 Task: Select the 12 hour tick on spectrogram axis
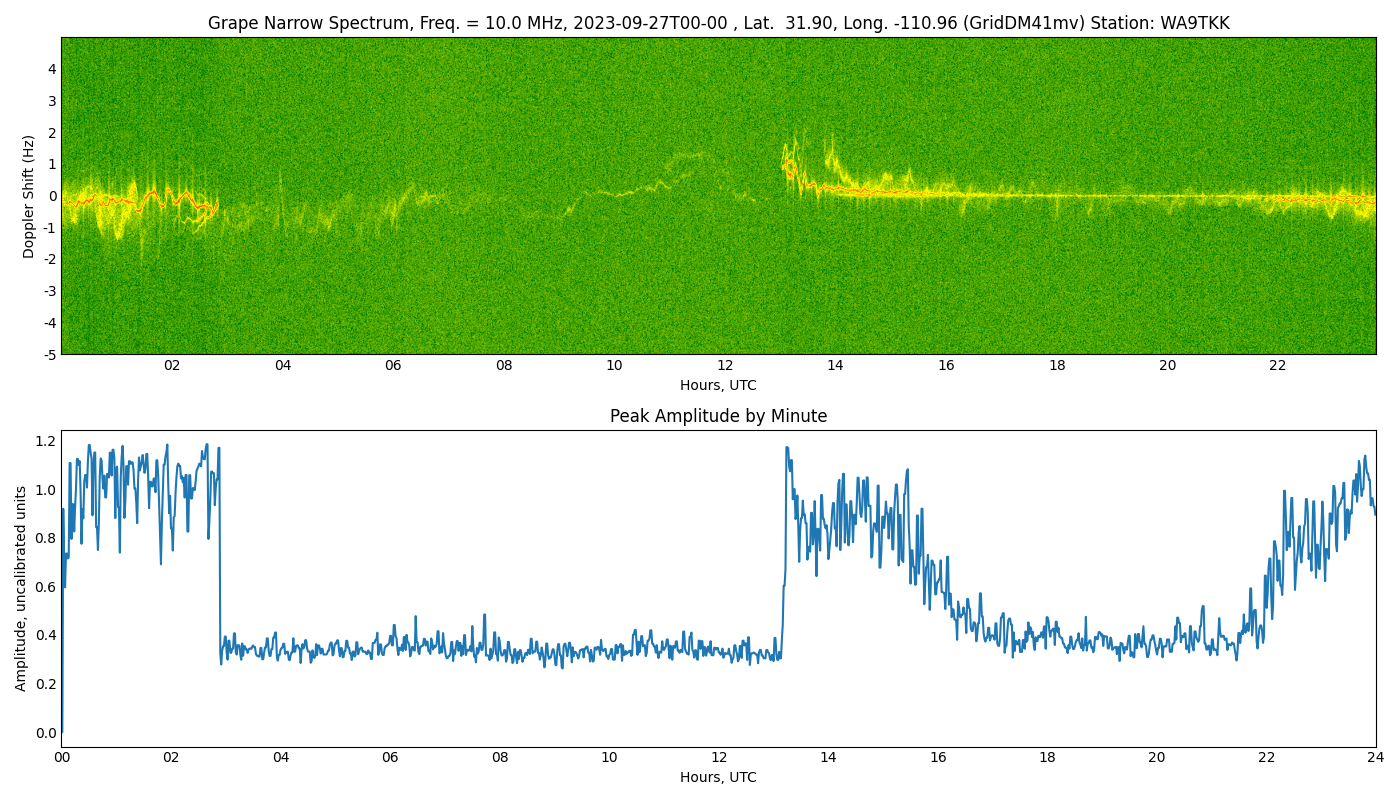click(x=724, y=366)
